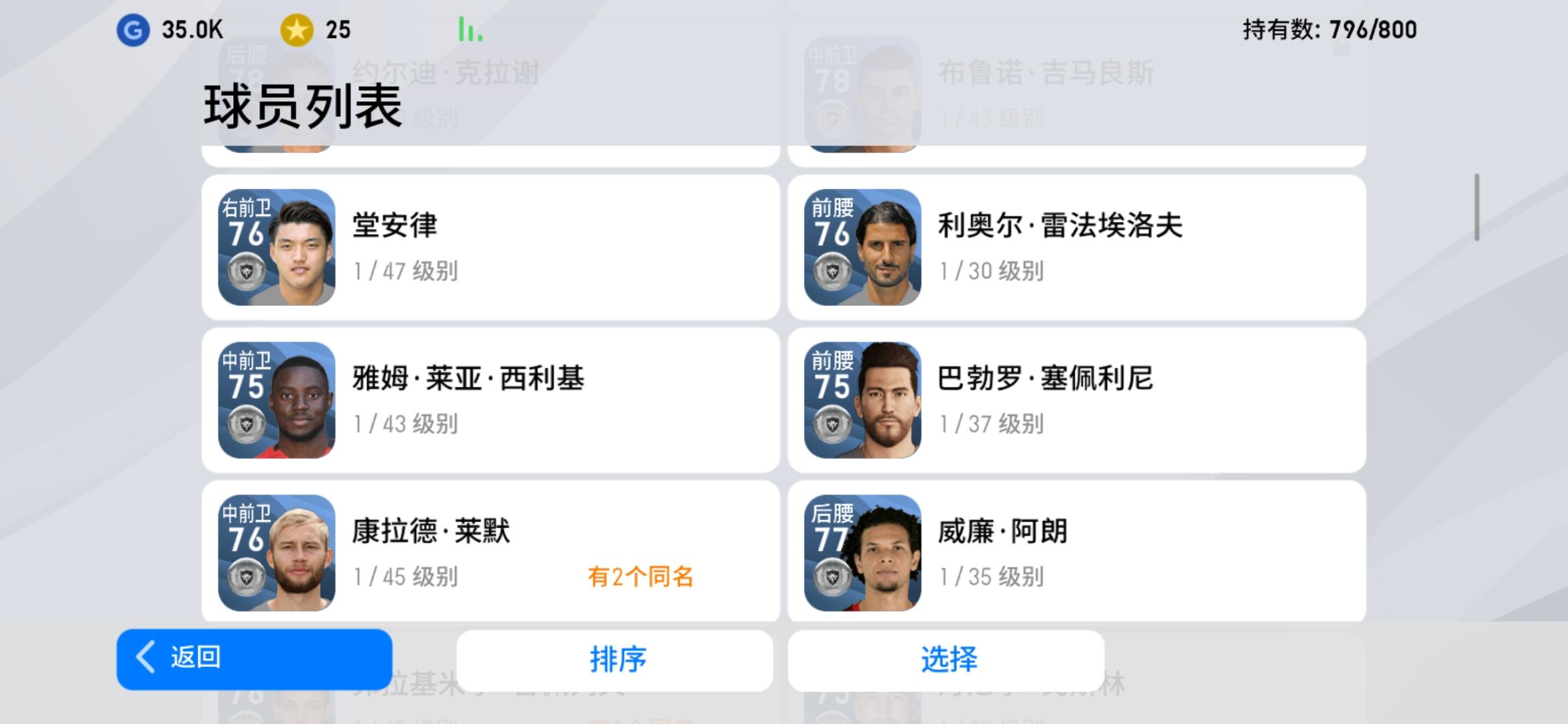Open 堂安律 player card portrait
Image resolution: width=1568 pixels, height=724 pixels.
click(277, 247)
